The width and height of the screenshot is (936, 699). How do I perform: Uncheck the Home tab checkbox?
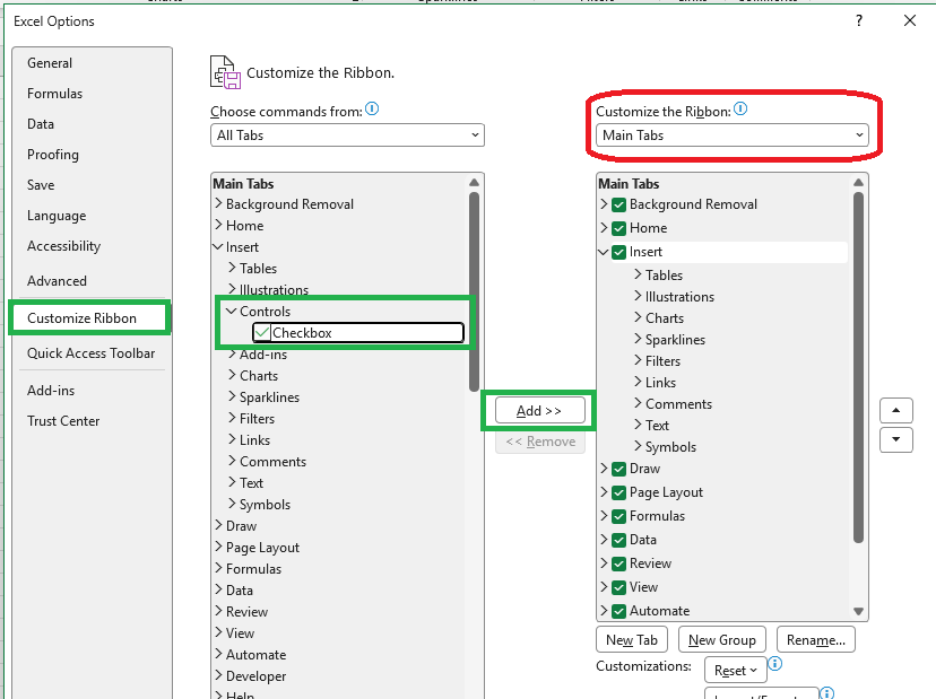(x=619, y=229)
